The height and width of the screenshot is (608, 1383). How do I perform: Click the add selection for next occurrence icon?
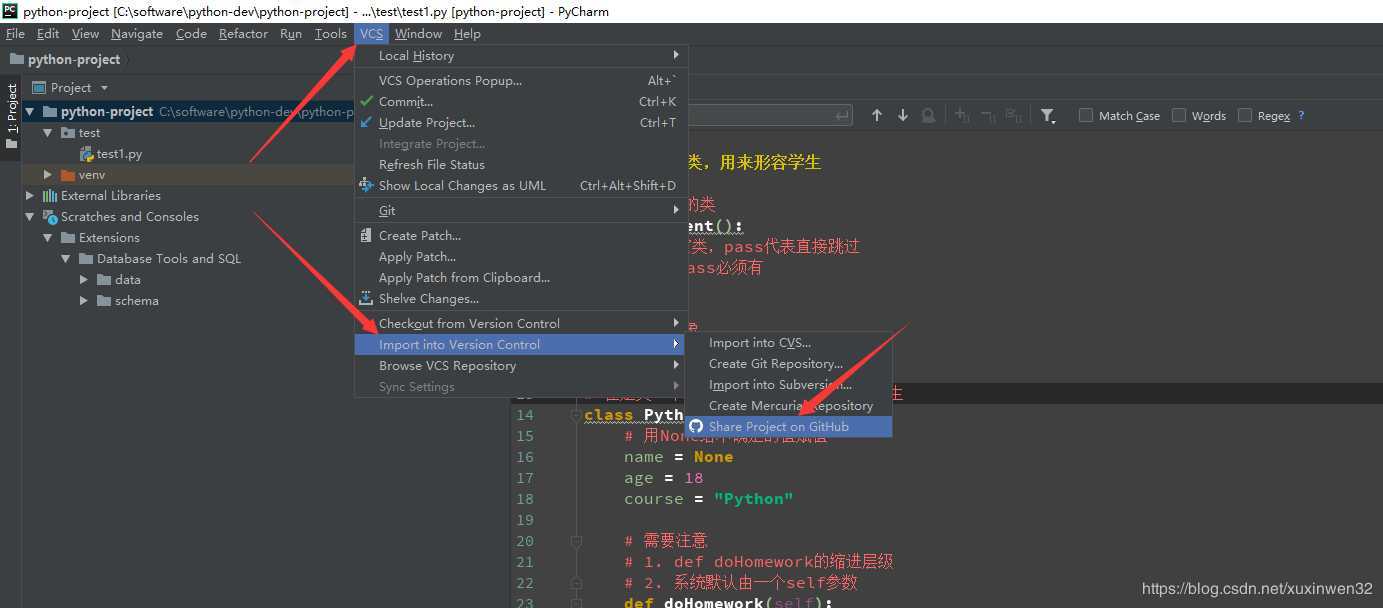(x=962, y=116)
